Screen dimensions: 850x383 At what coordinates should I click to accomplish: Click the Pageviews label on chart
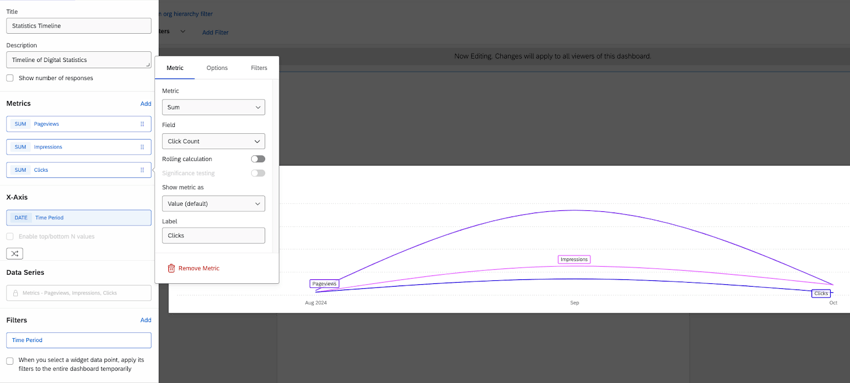tap(325, 284)
